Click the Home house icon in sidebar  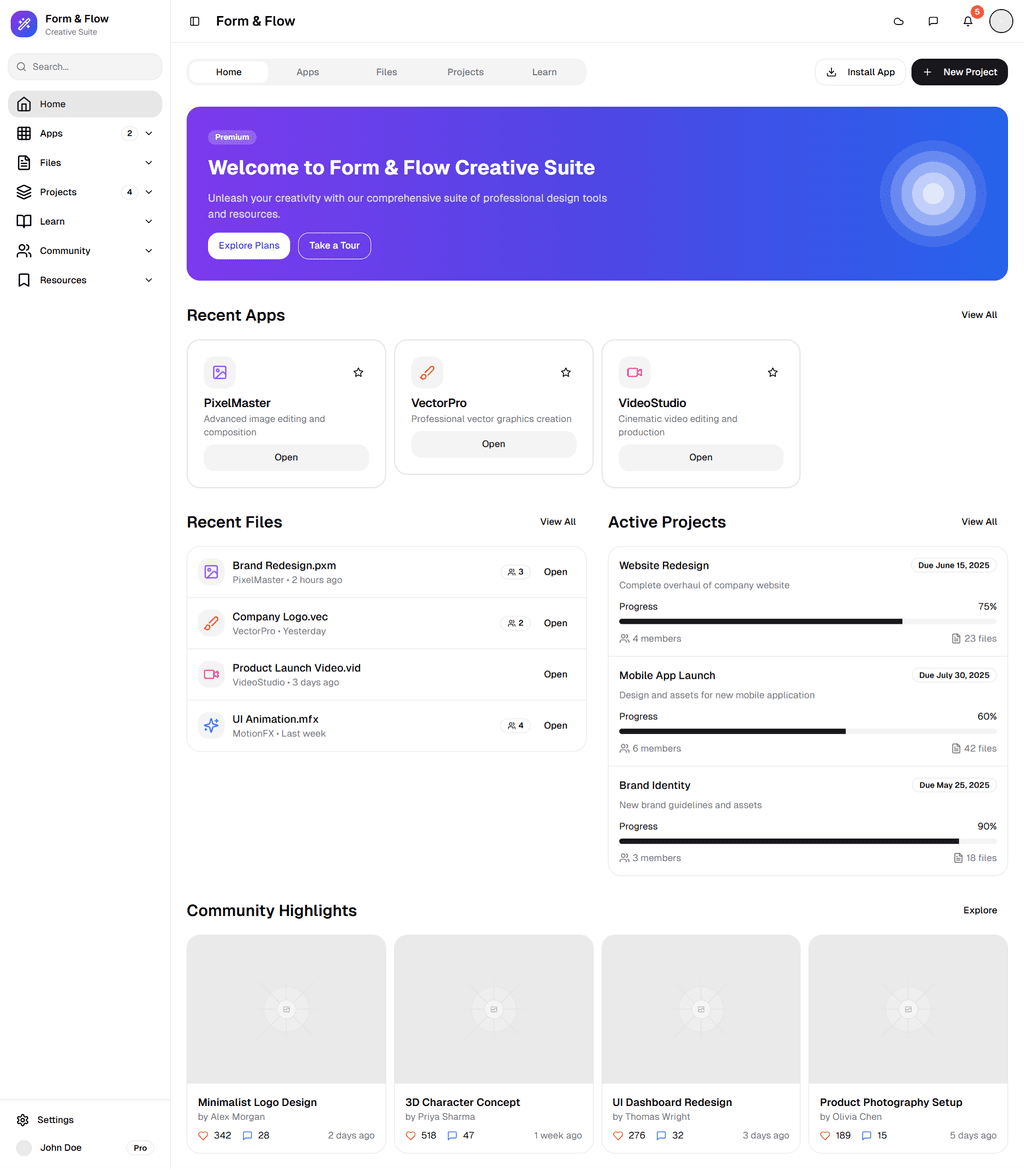[x=24, y=104]
